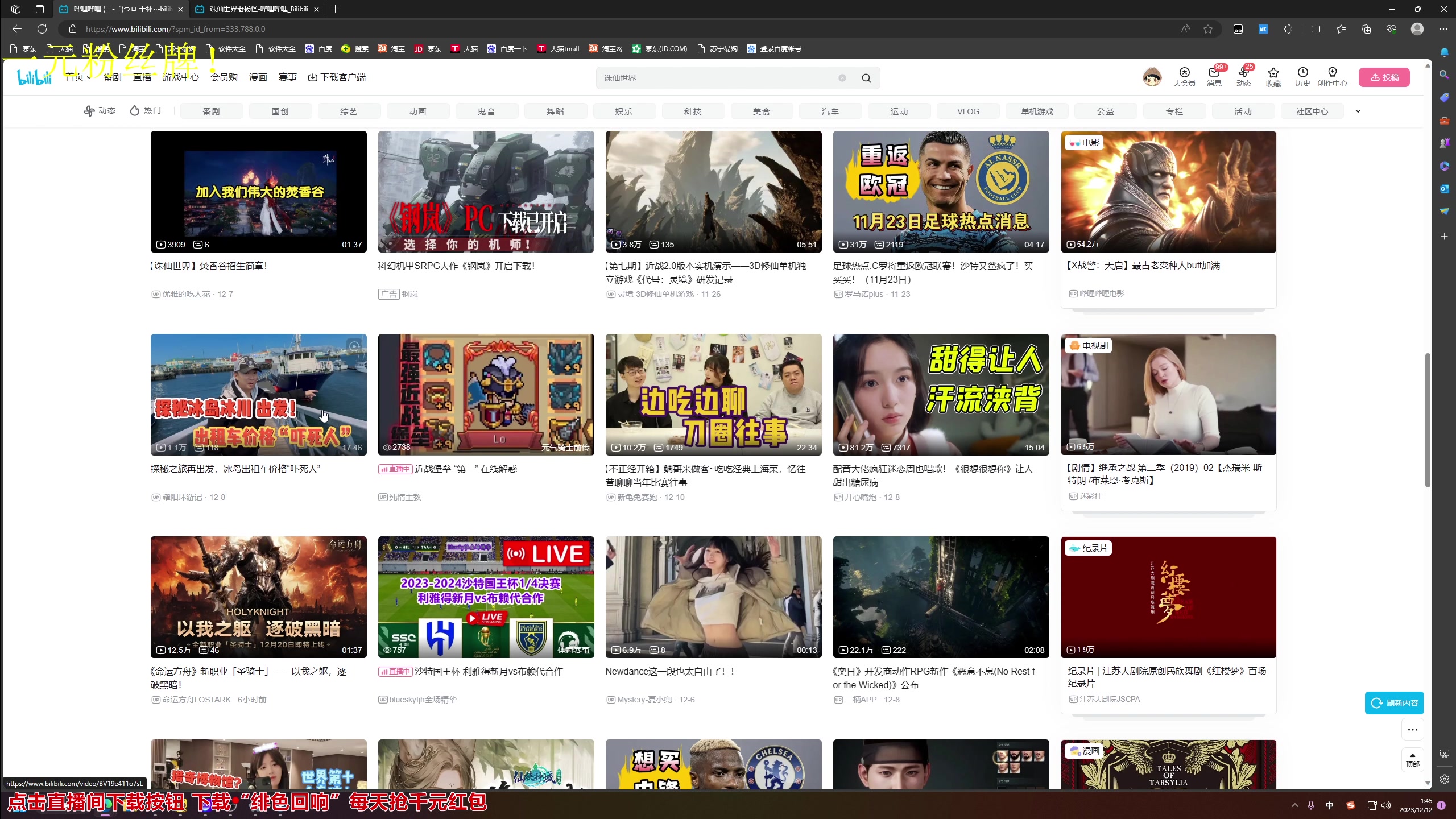Expand the category channel list chevron
Screen dimensions: 1456x819
(x=1358, y=111)
